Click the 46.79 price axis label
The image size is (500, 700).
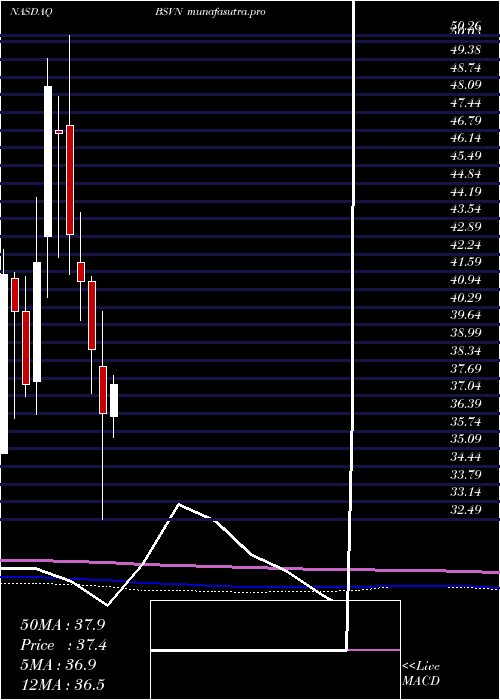tap(465, 121)
